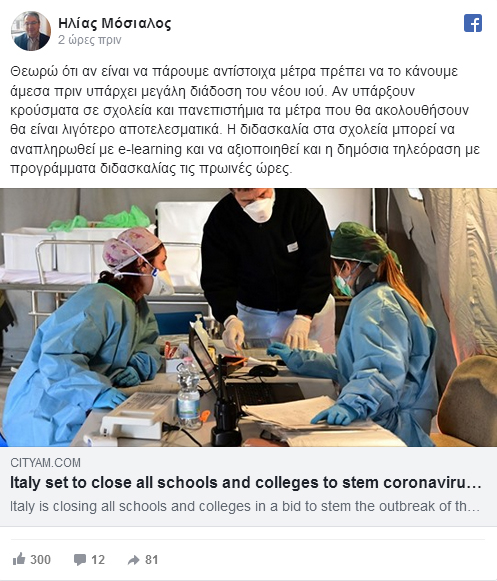Click the masked man in black in photo
This screenshot has height=581, width=497.
(265, 259)
